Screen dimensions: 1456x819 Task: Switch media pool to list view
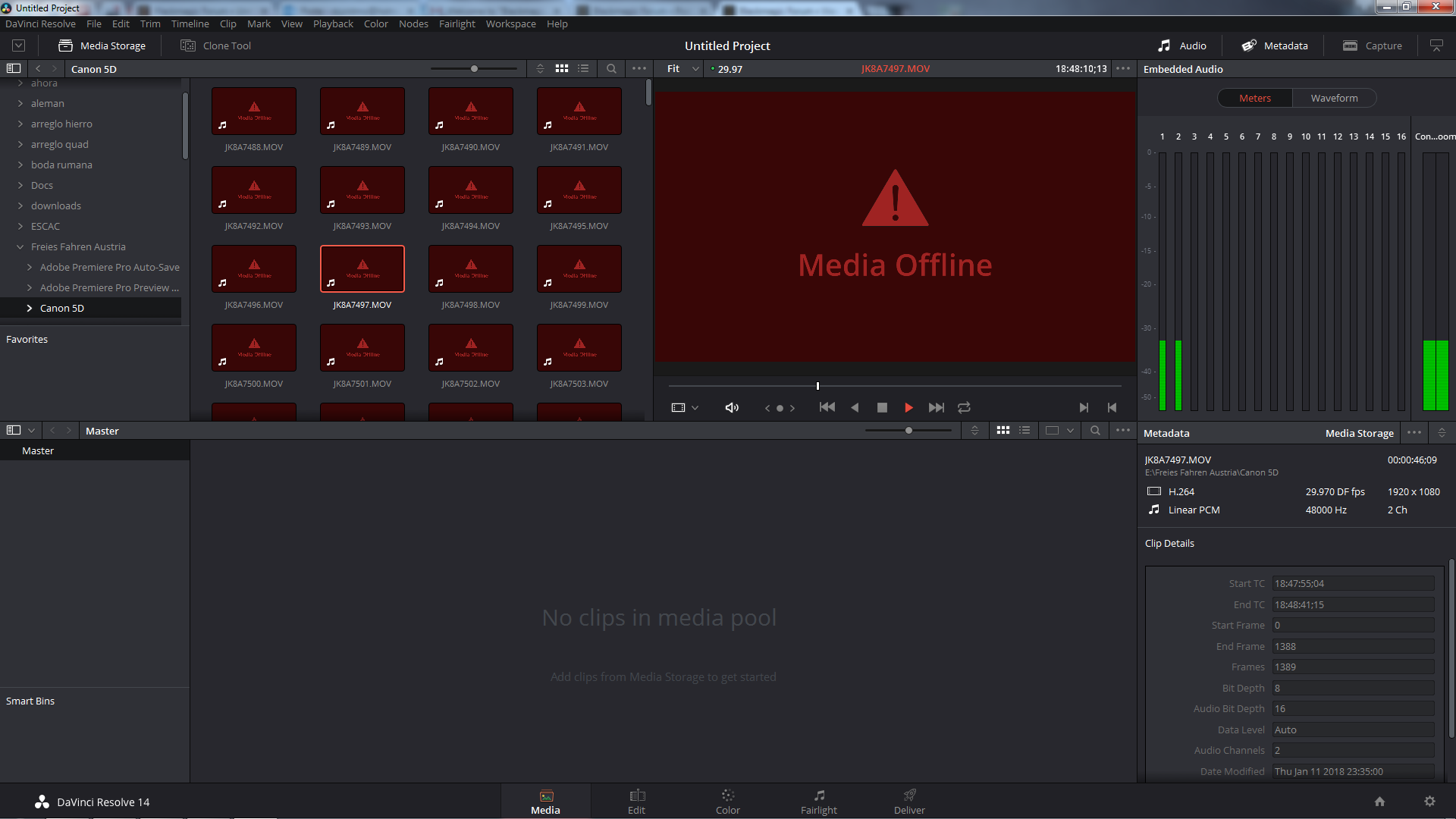coord(1025,430)
